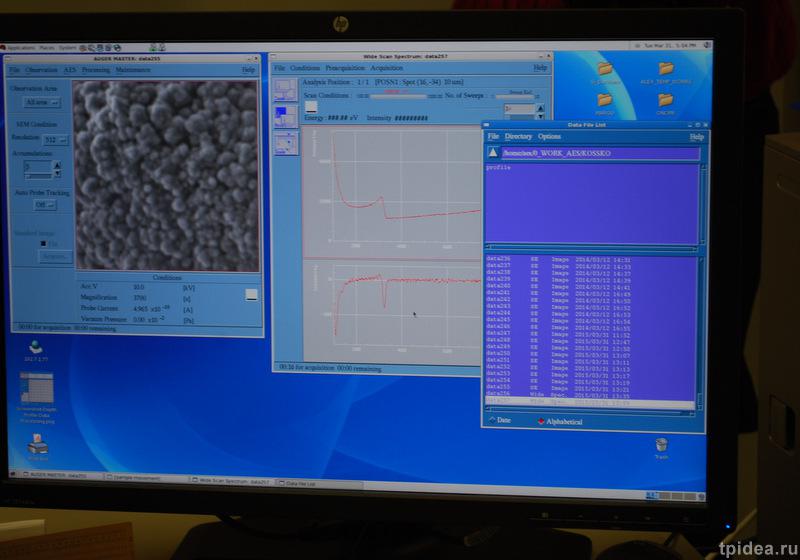The width and height of the screenshot is (800, 560).
Task: Increase sweep number with up arrow
Action: [x=540, y=108]
